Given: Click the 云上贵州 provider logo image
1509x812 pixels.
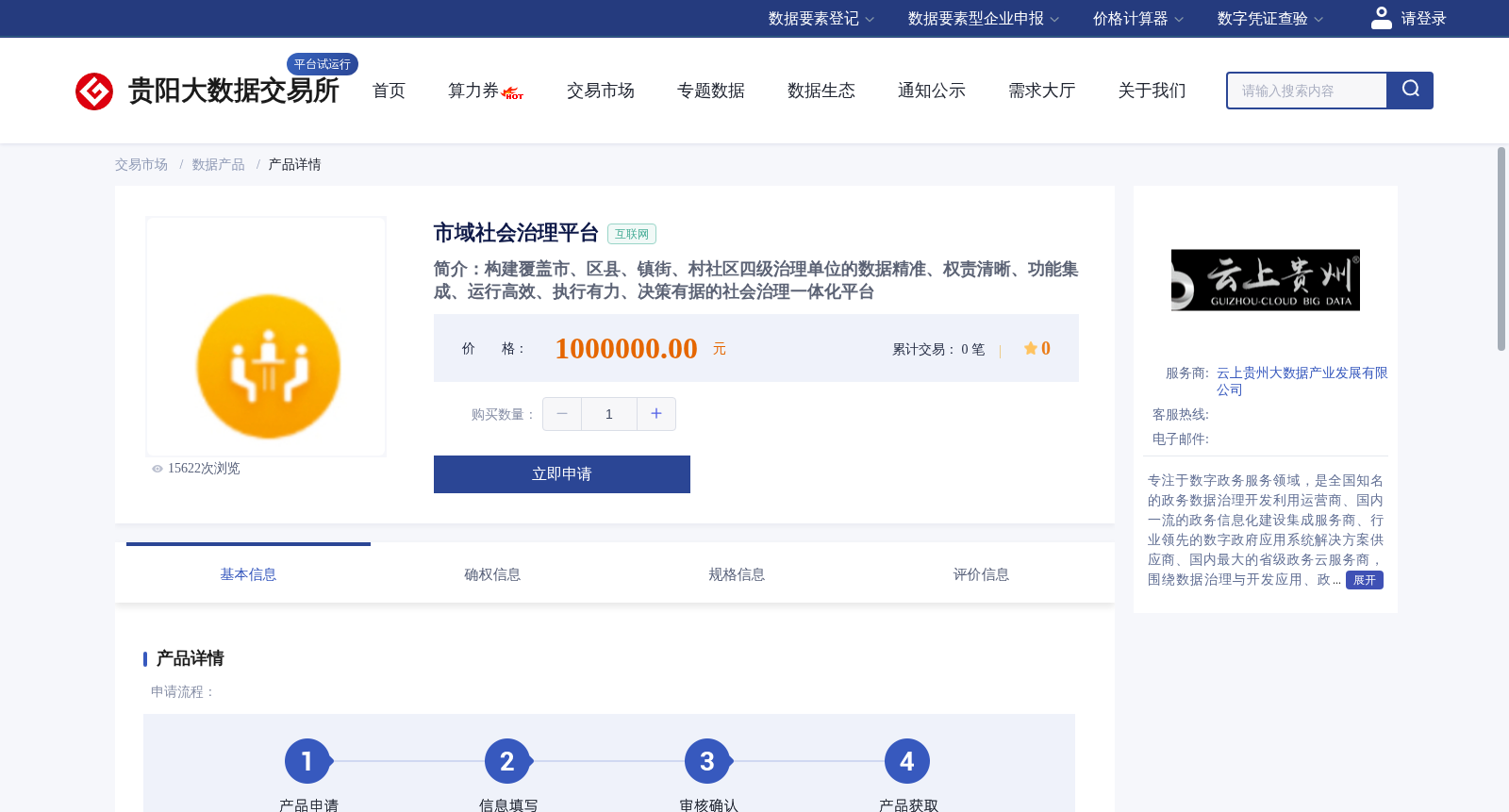Looking at the screenshot, I should 1266,280.
